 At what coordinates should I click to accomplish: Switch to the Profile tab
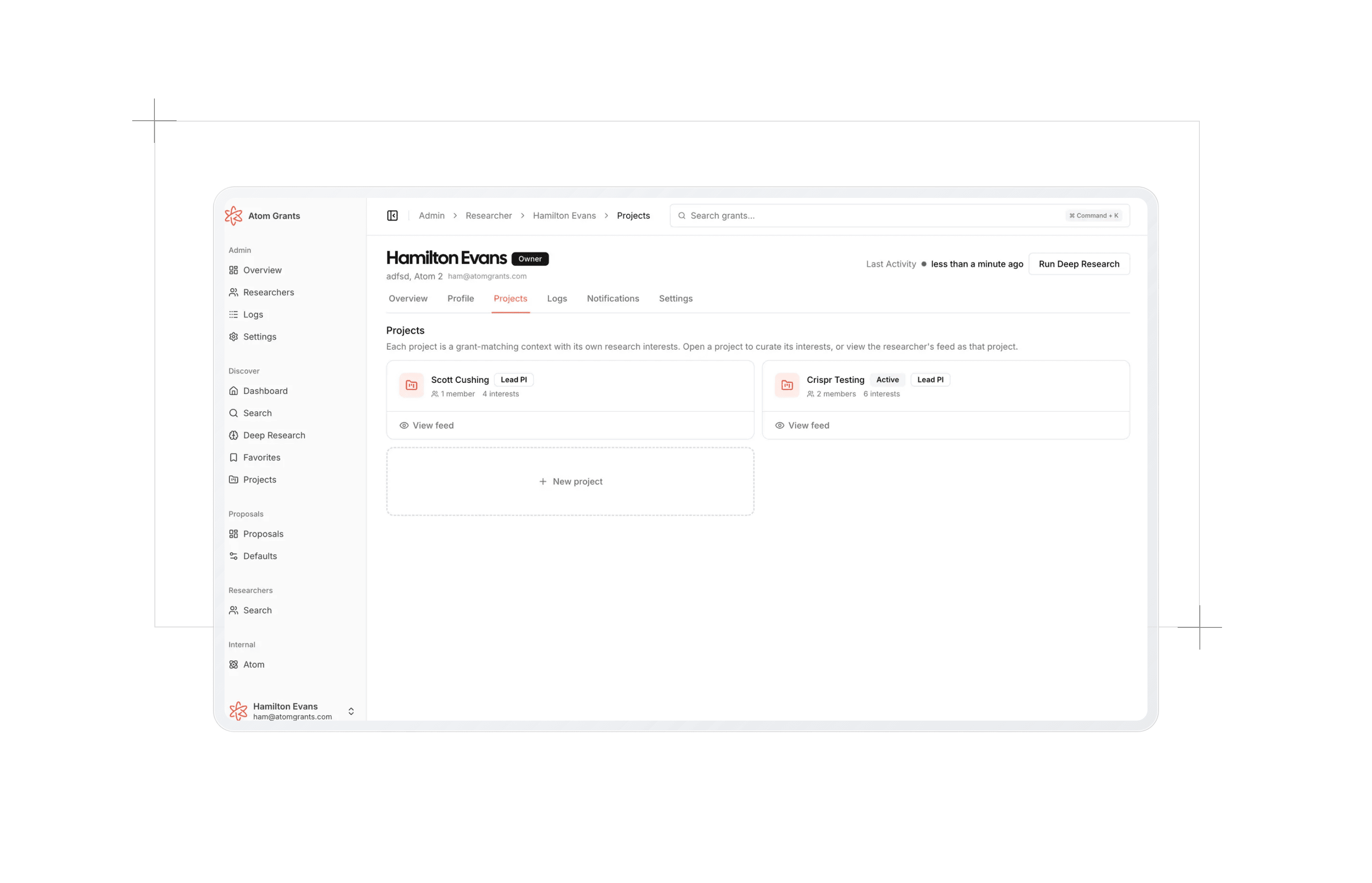[461, 298]
